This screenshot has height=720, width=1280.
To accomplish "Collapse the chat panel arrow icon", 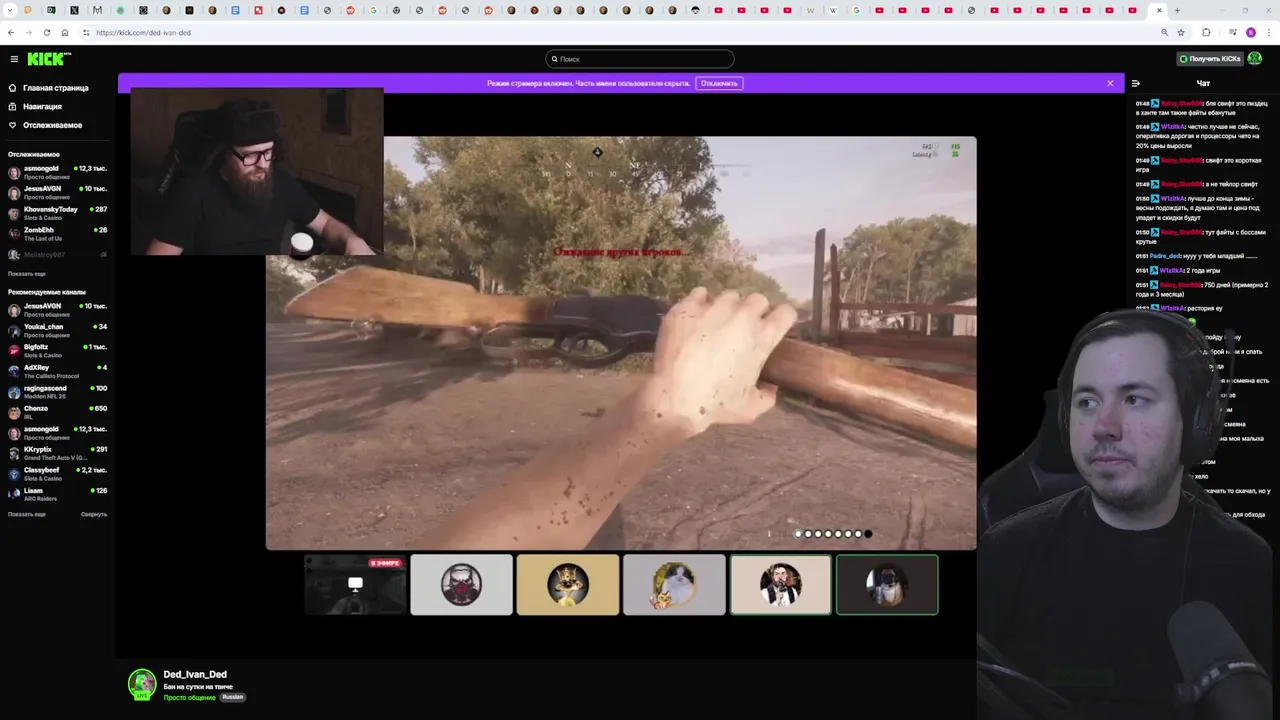I will (1135, 83).
